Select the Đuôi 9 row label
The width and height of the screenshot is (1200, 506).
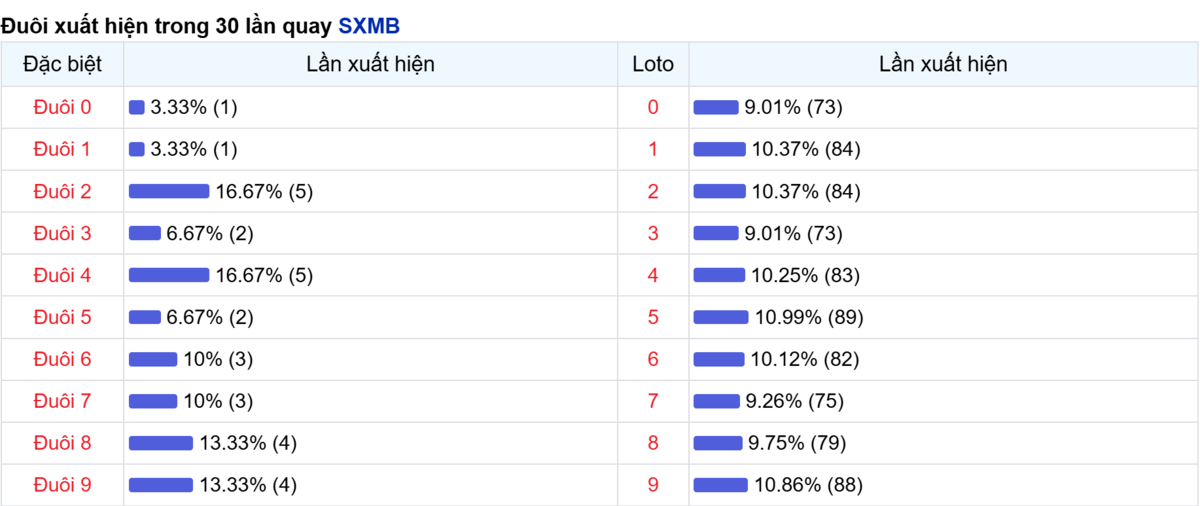tap(62, 485)
